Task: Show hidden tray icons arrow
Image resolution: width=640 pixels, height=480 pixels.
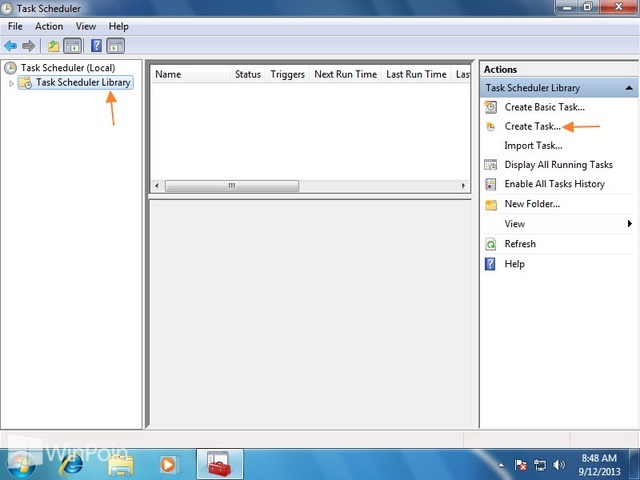Action: point(501,465)
